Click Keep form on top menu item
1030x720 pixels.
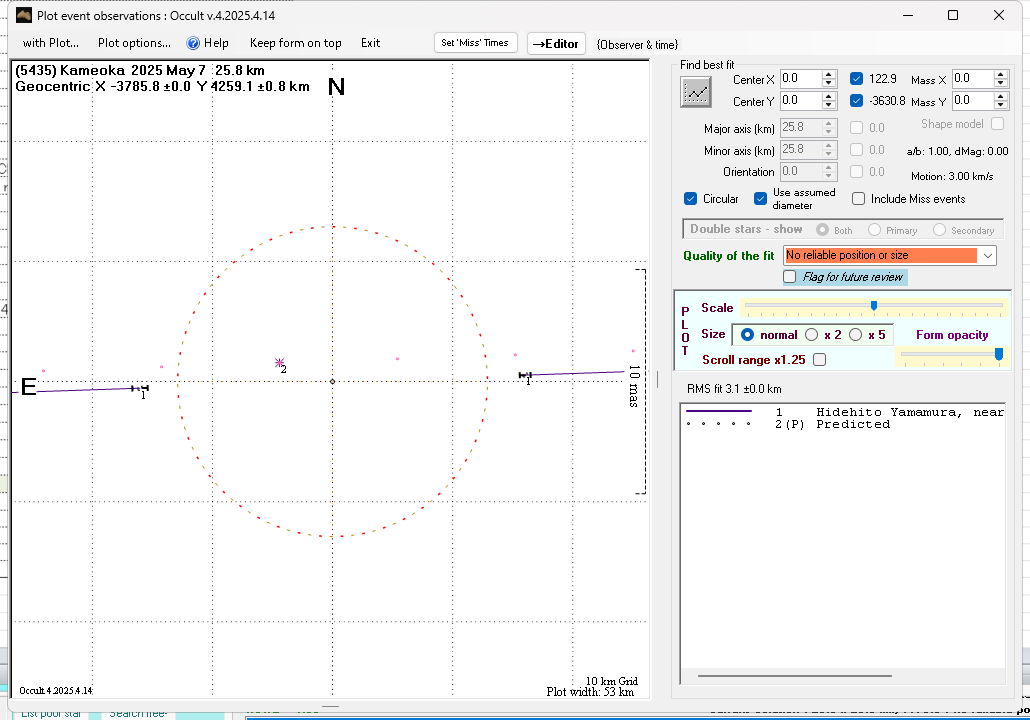(295, 43)
